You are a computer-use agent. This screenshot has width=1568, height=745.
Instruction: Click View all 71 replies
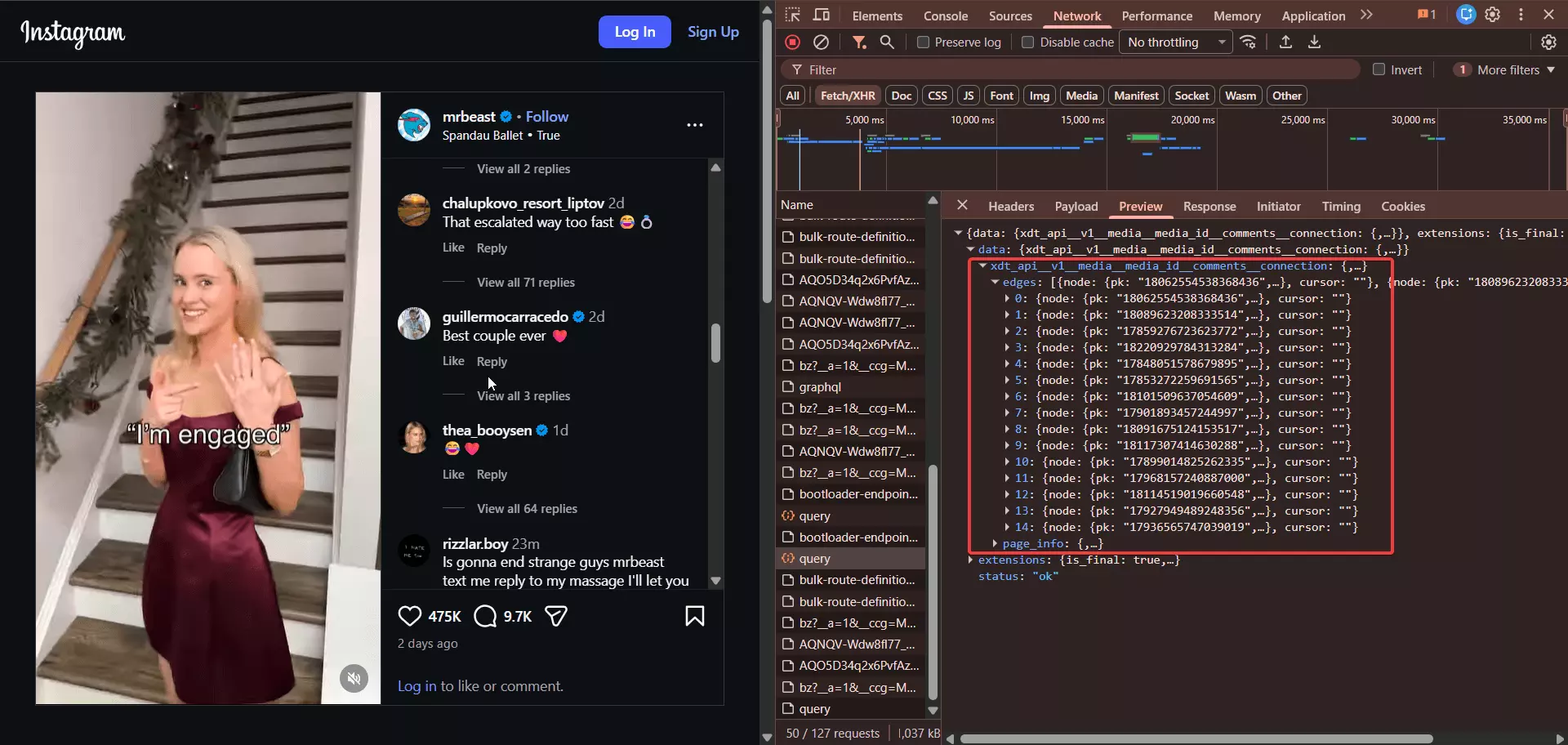click(525, 283)
